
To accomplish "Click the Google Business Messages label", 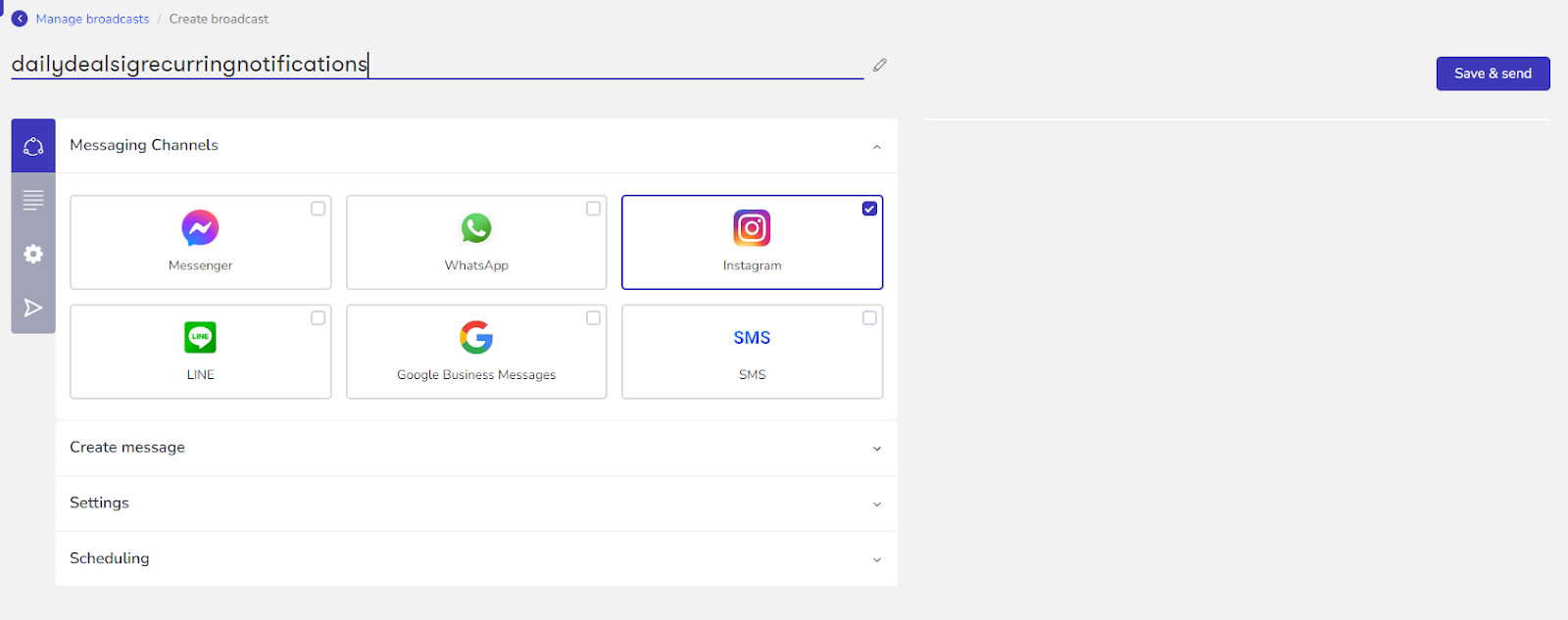I will (476, 375).
